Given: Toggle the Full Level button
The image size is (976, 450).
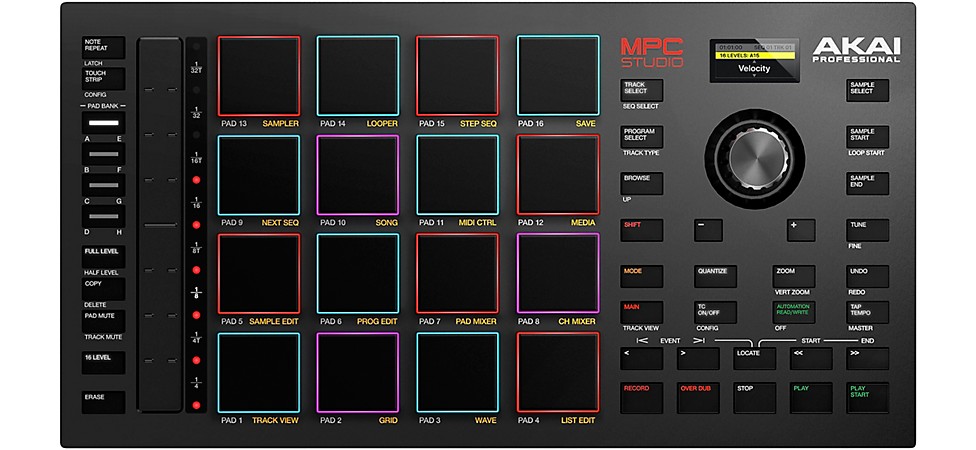Looking at the screenshot, I should (103, 257).
